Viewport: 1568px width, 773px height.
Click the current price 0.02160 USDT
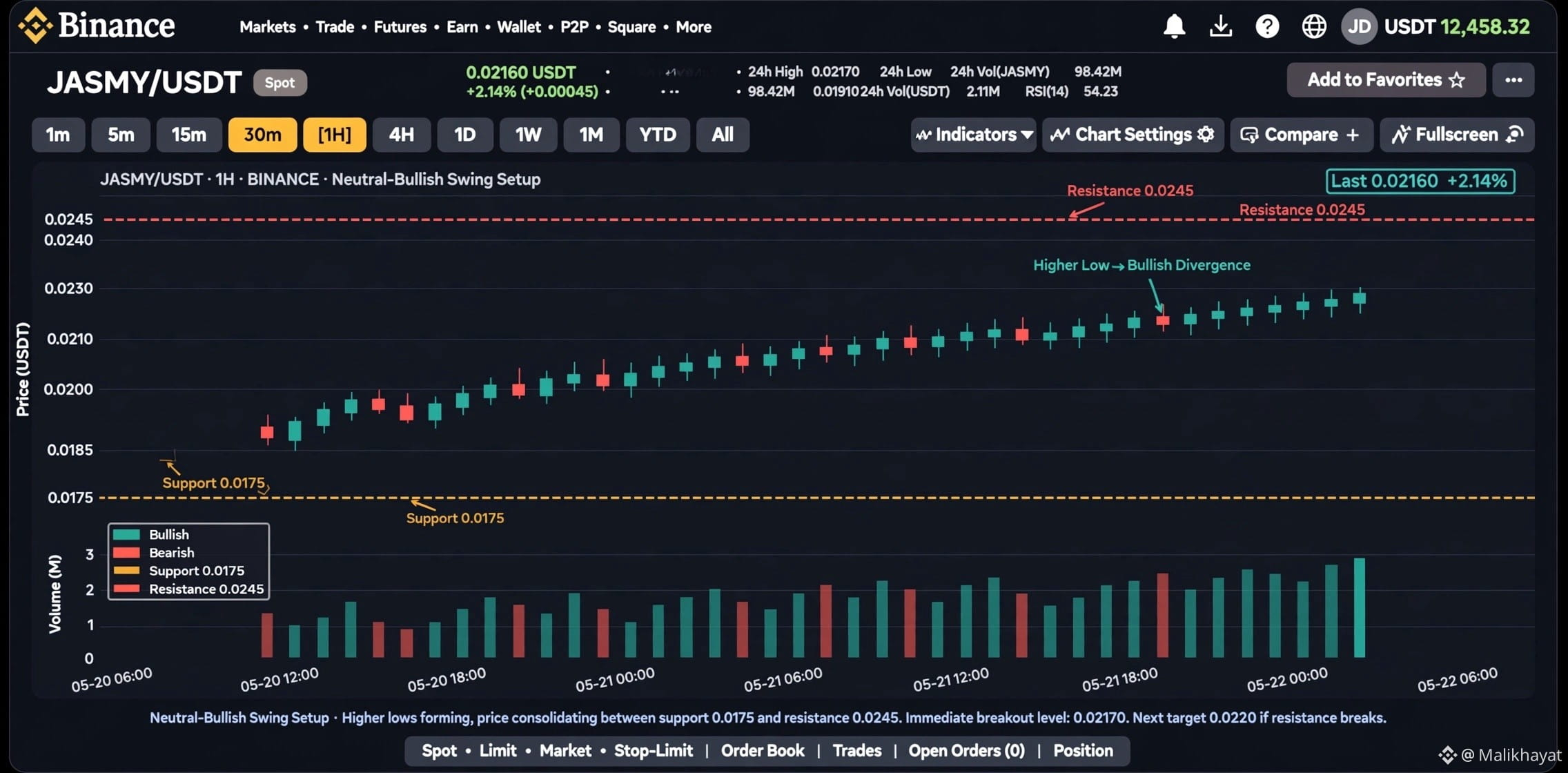[x=521, y=72]
